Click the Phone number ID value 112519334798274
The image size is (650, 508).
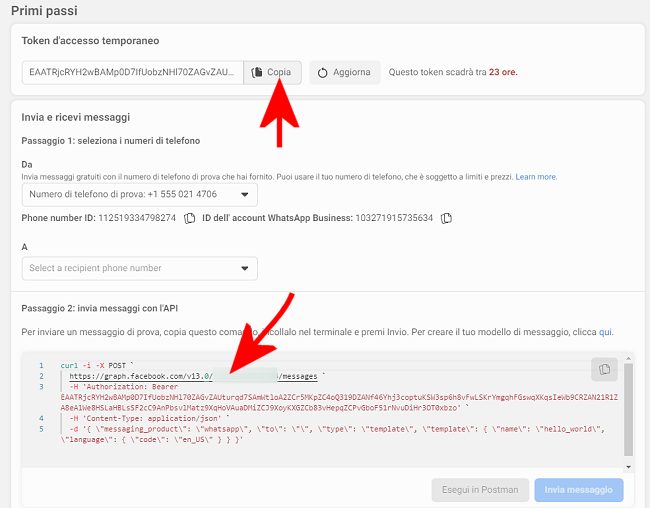(137, 218)
